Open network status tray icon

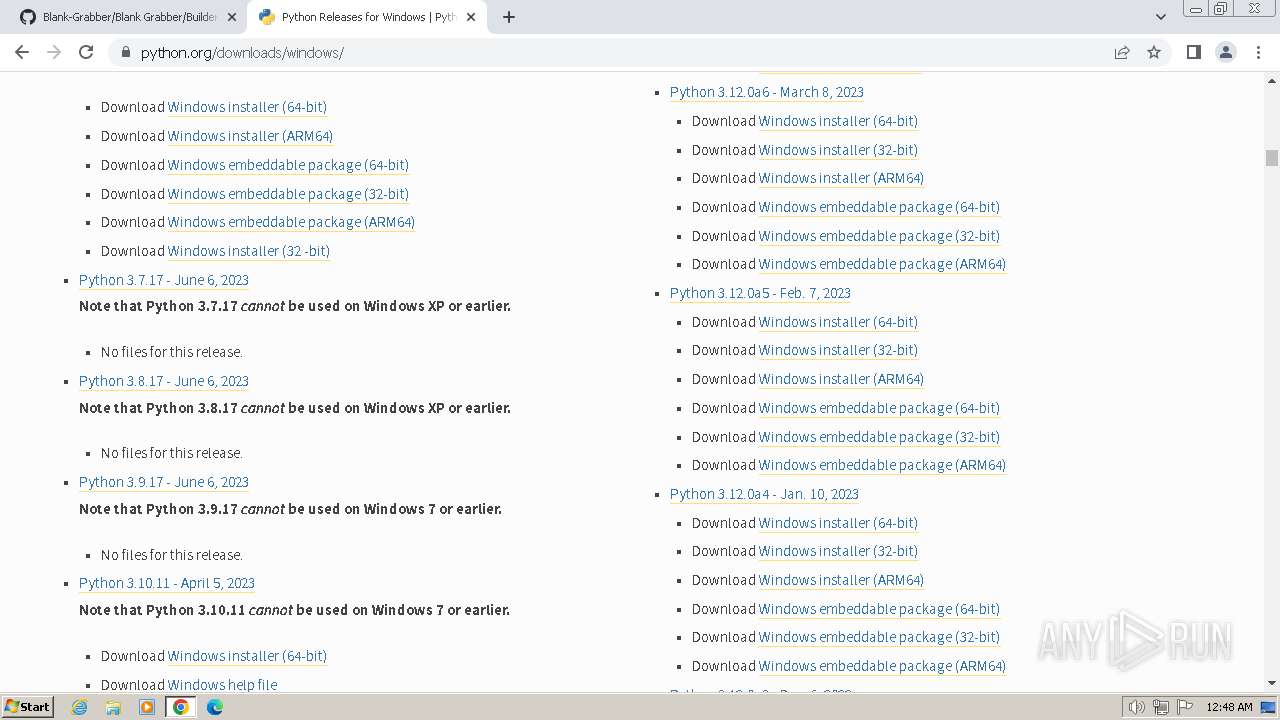click(x=1160, y=707)
